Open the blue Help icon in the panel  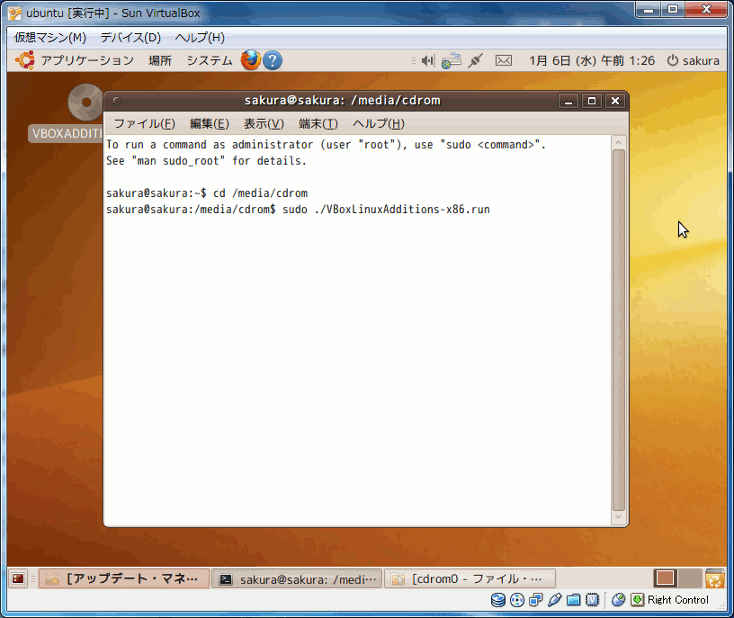[x=272, y=60]
